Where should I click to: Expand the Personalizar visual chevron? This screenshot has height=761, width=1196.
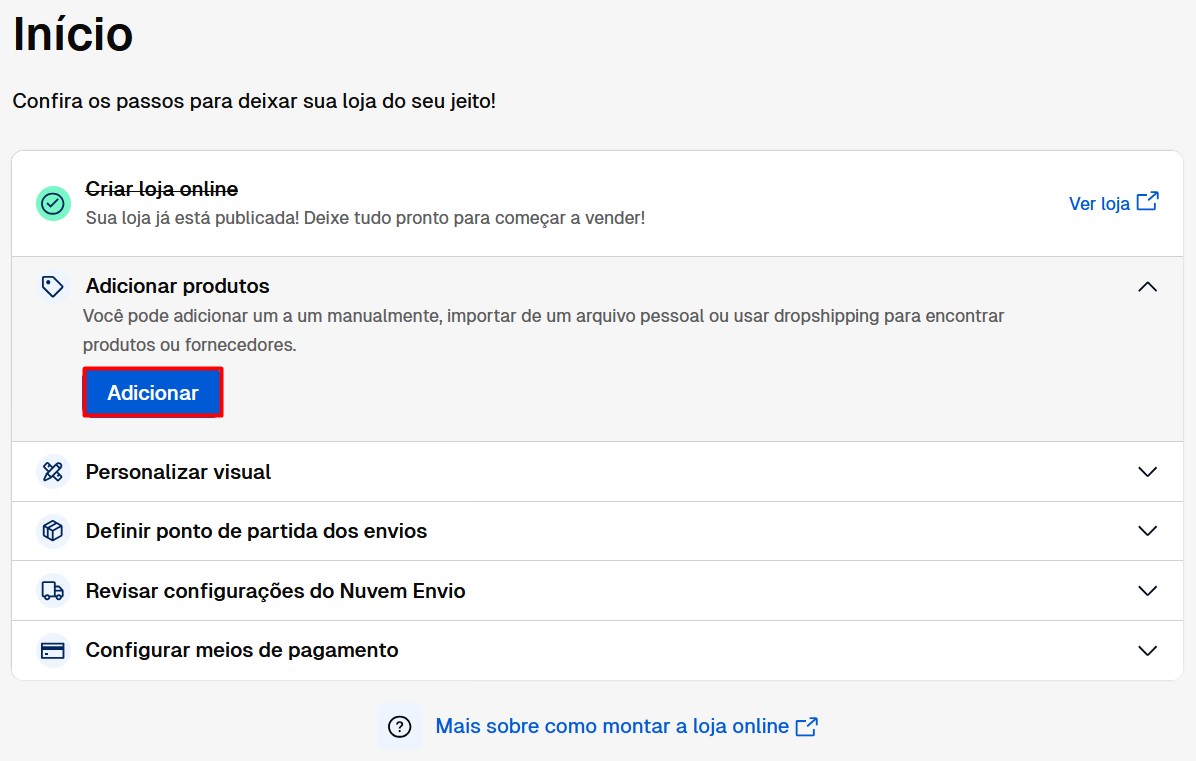pos(1147,472)
